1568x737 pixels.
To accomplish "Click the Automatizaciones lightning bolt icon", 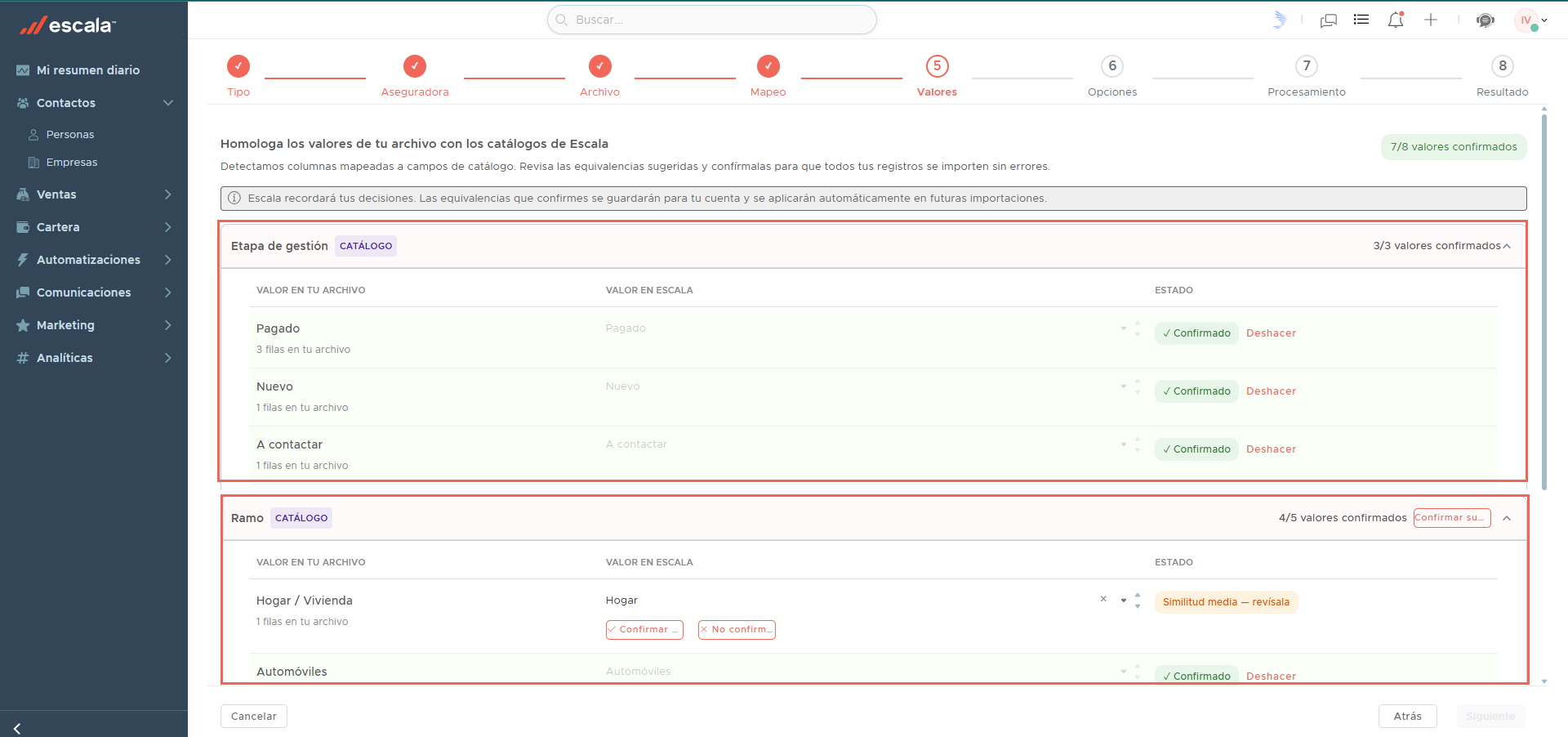I will [x=23, y=260].
